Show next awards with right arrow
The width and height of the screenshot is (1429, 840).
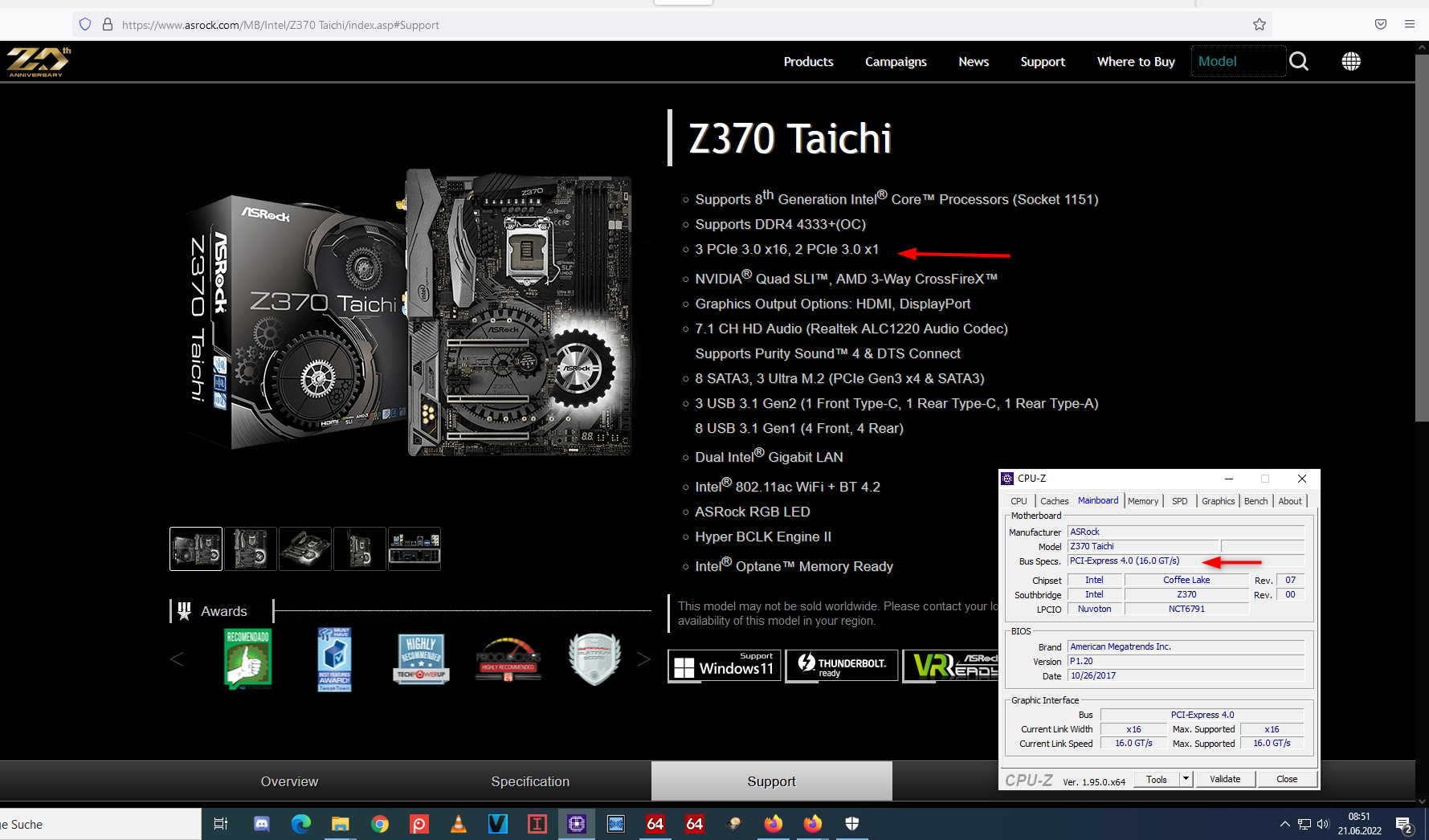tap(643, 659)
